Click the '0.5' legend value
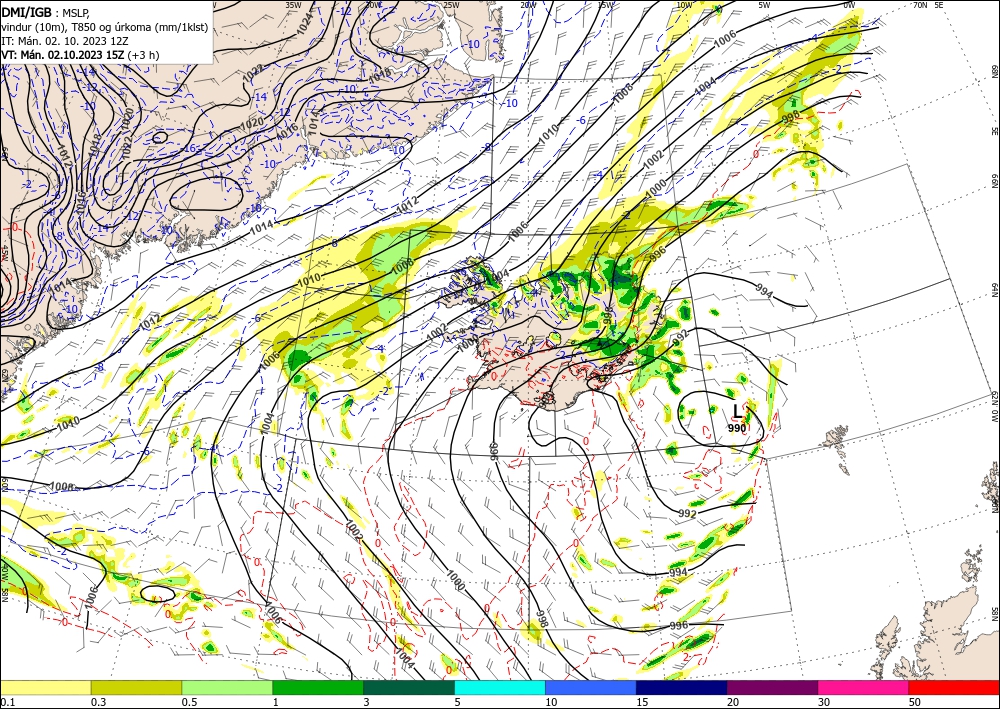This screenshot has height=709, width=1000. coord(189,702)
